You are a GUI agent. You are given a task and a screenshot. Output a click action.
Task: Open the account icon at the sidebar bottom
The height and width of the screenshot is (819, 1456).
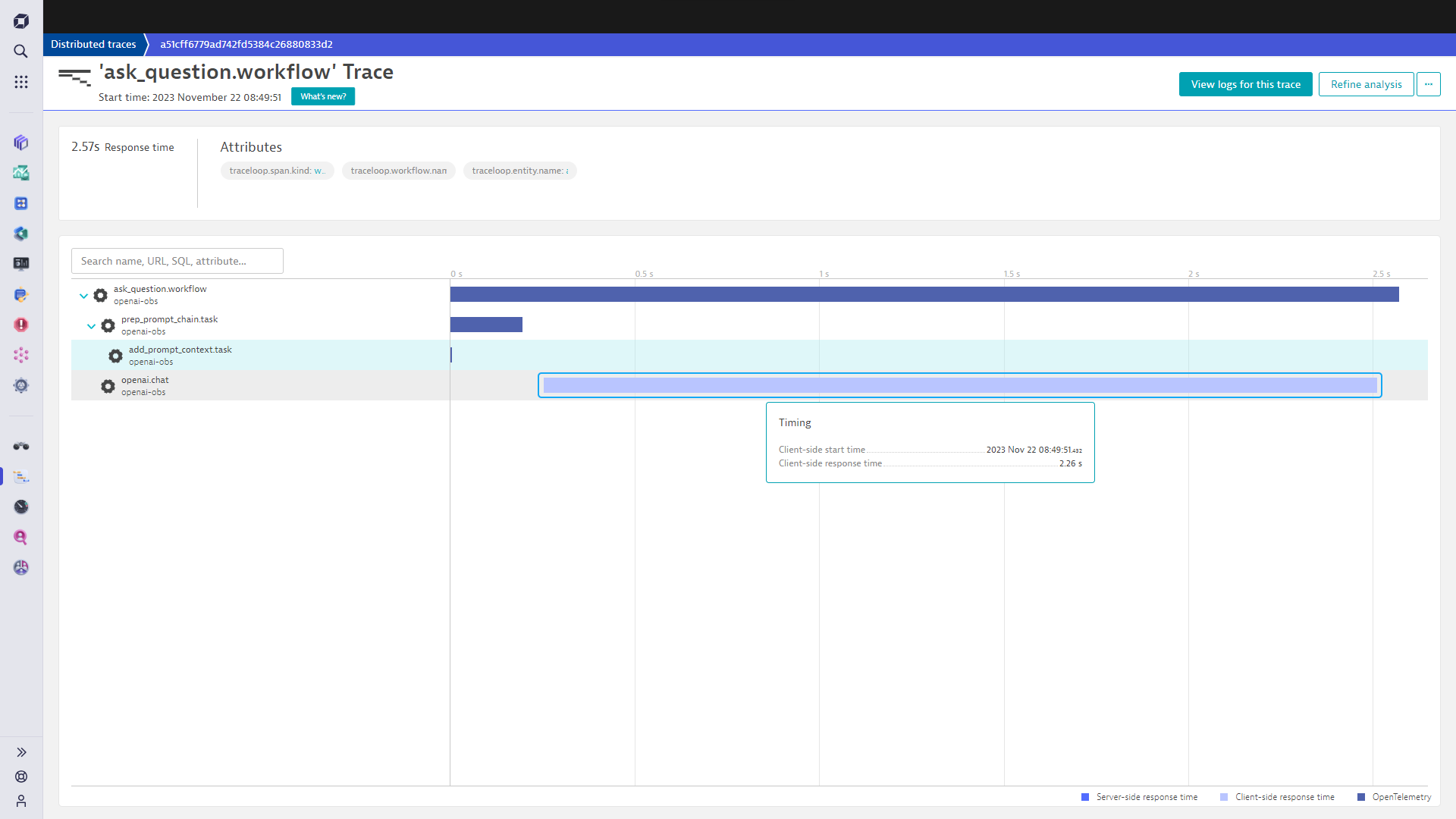(x=20, y=801)
